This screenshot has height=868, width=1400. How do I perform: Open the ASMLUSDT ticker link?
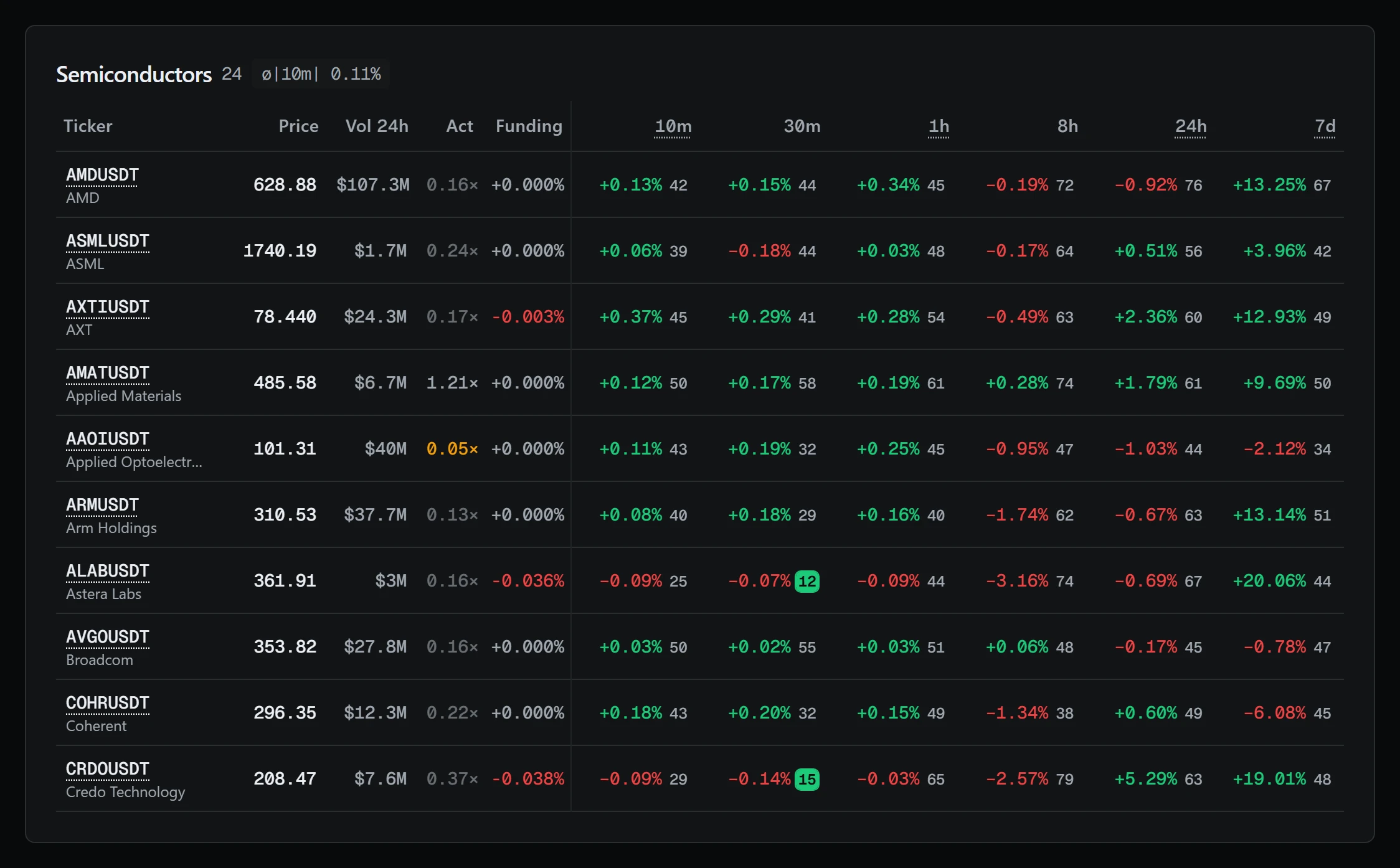point(107,241)
